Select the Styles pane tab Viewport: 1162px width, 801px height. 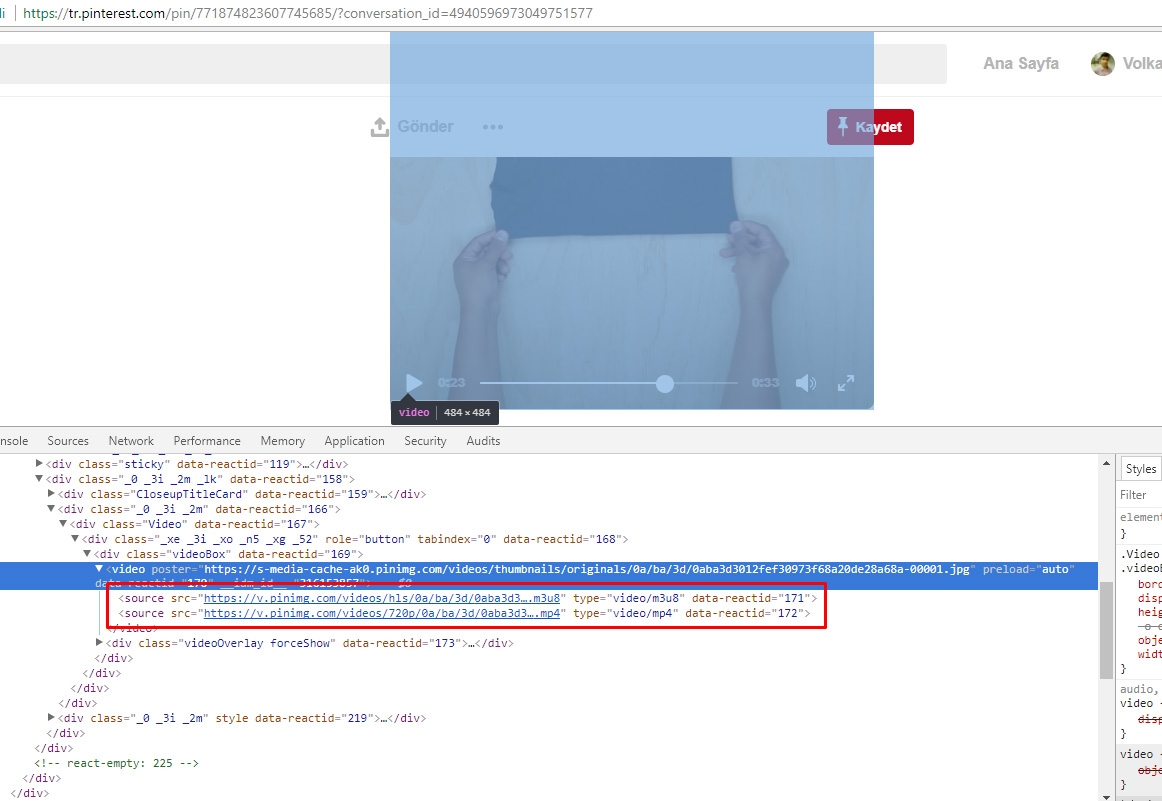pyautogui.click(x=1140, y=469)
